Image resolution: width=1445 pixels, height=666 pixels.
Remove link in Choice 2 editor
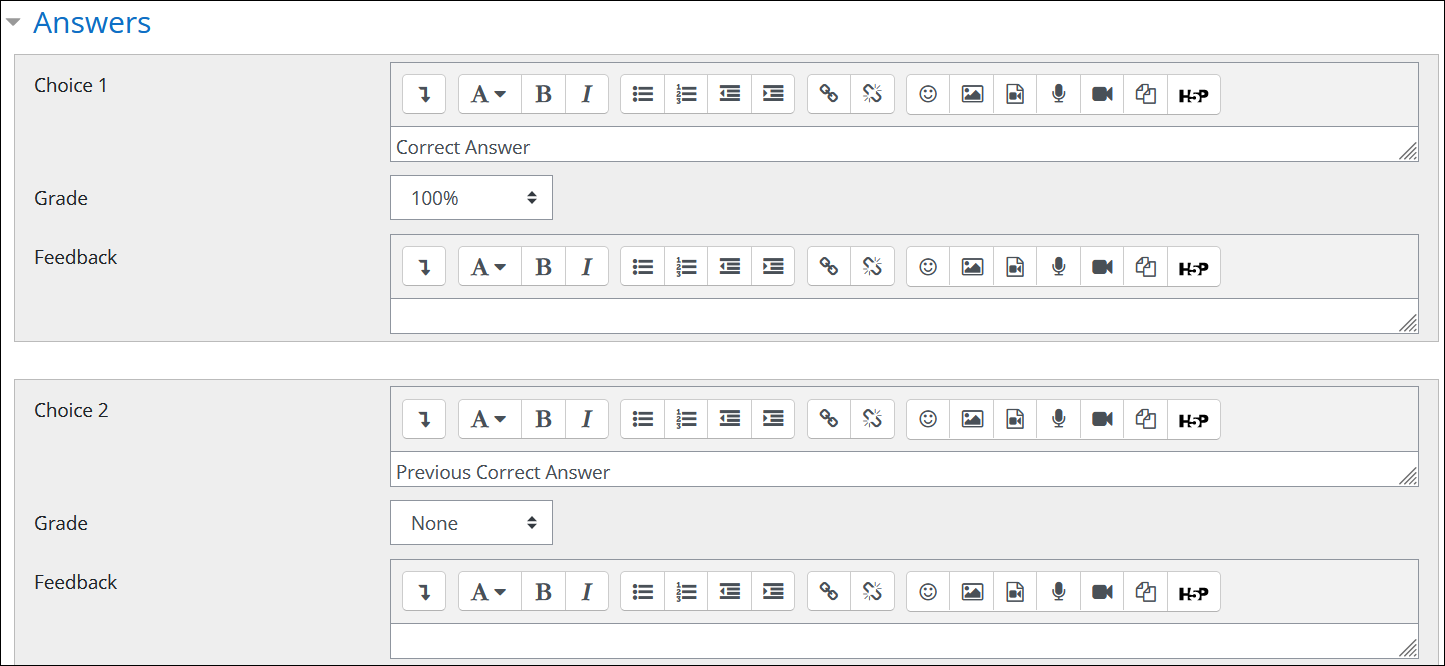tap(872, 419)
